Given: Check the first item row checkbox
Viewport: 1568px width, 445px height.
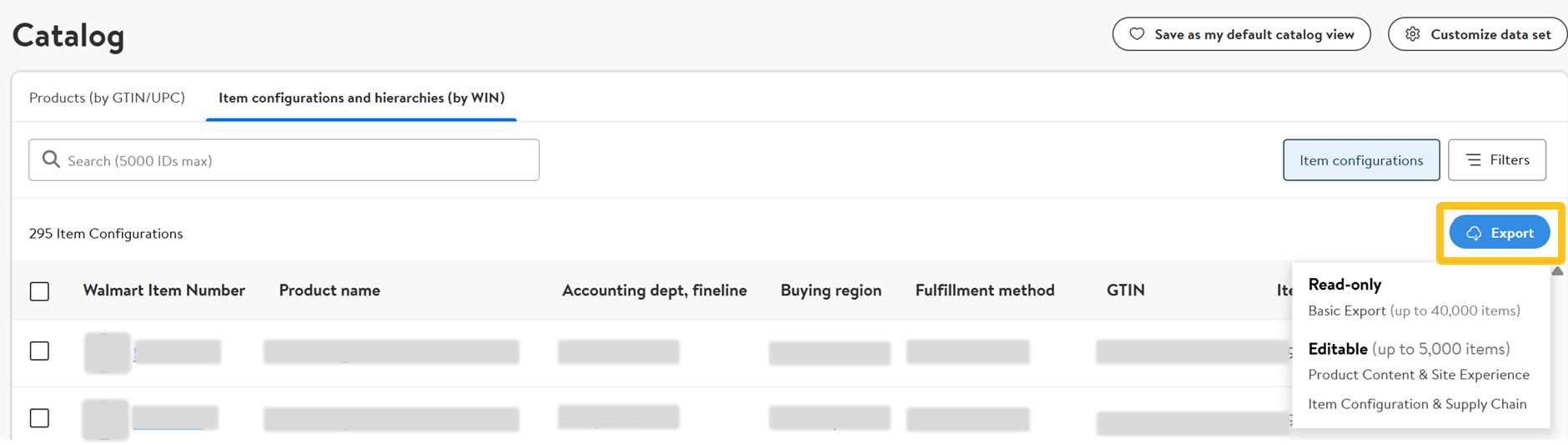Looking at the screenshot, I should [39, 351].
